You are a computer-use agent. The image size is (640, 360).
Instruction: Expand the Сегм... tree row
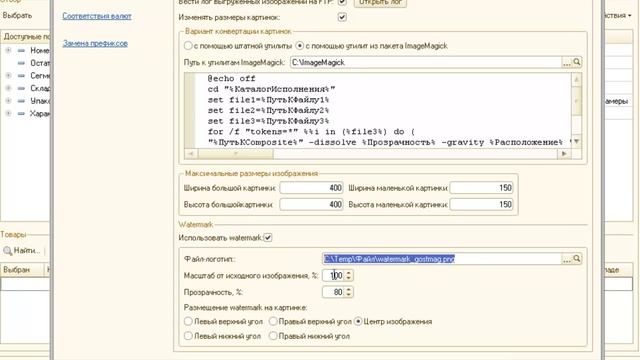pyautogui.click(x=8, y=76)
